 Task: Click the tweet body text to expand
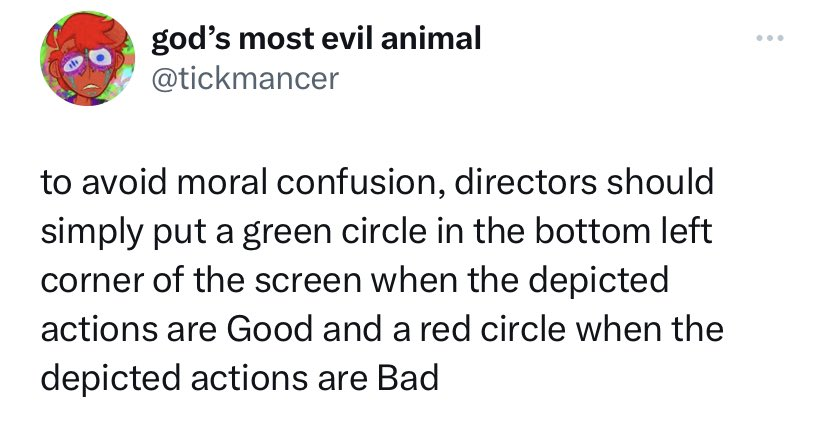click(x=382, y=279)
